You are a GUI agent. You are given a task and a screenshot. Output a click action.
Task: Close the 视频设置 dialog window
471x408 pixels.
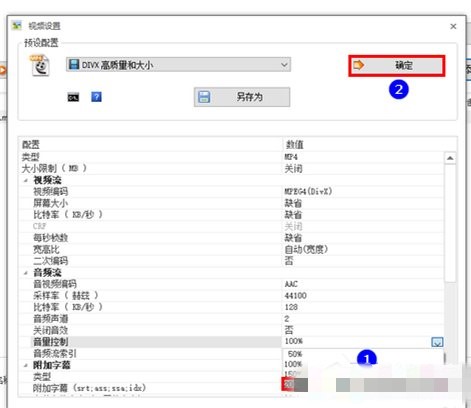pos(453,26)
